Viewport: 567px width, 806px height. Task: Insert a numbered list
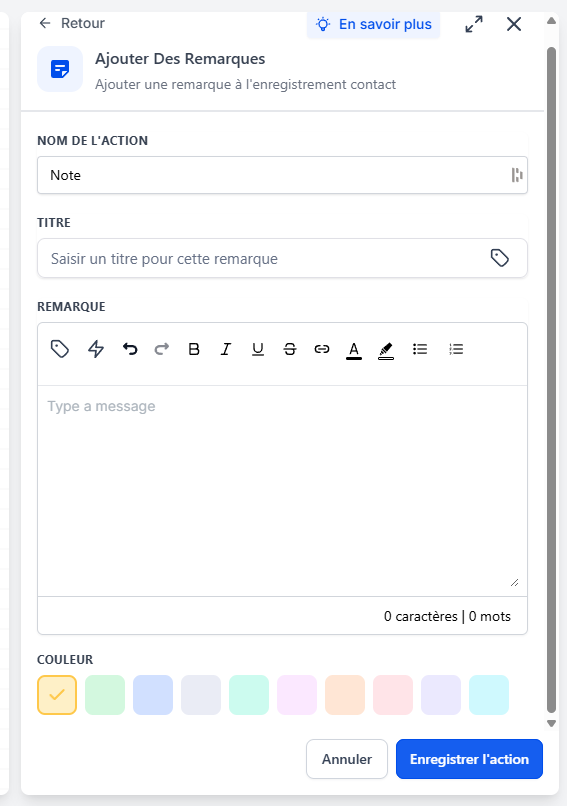(456, 350)
